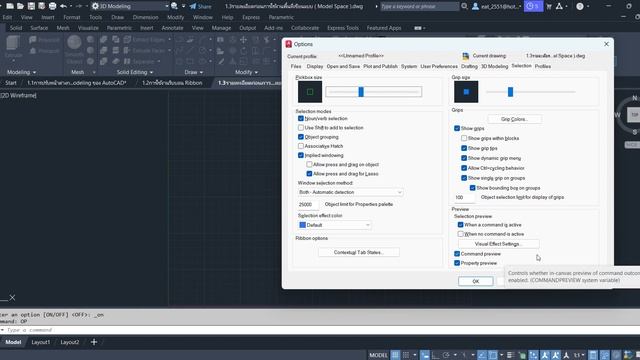The image size is (640, 360).
Task: Click the Visual Effect Settings button
Action: (x=498, y=244)
